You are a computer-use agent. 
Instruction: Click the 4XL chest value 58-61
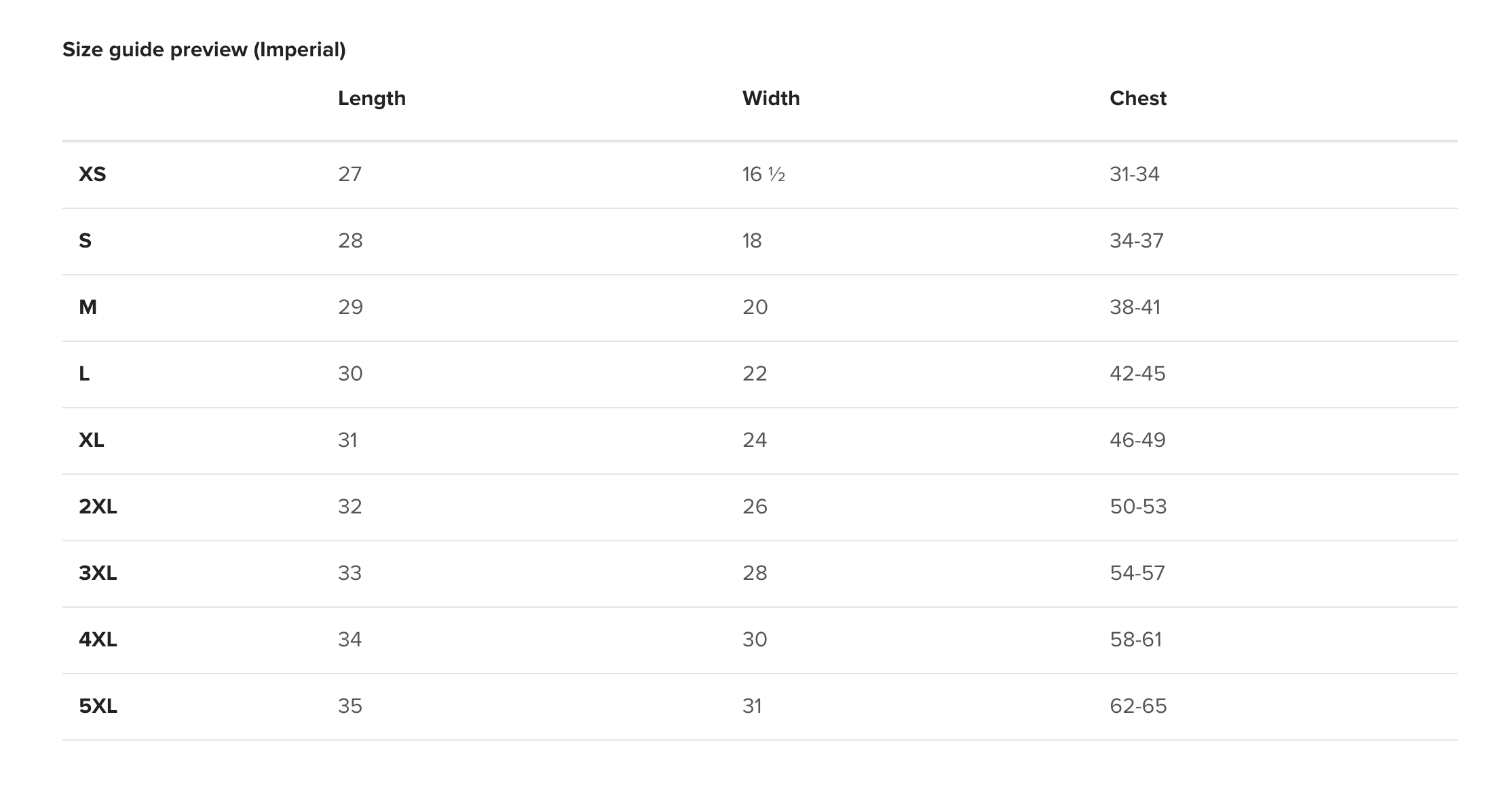pos(1135,640)
